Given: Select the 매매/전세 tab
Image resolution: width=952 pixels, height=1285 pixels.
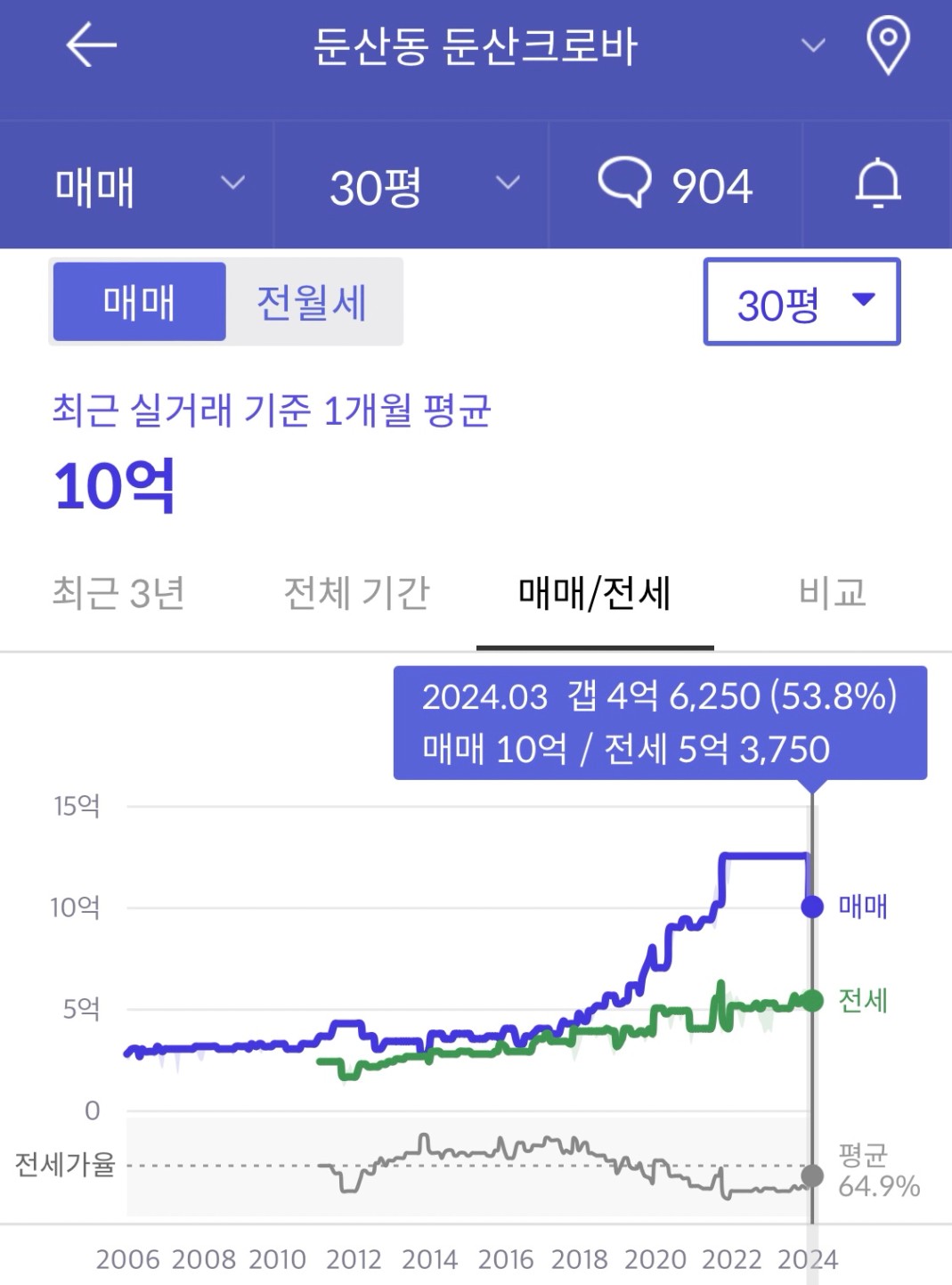Looking at the screenshot, I should point(595,593).
